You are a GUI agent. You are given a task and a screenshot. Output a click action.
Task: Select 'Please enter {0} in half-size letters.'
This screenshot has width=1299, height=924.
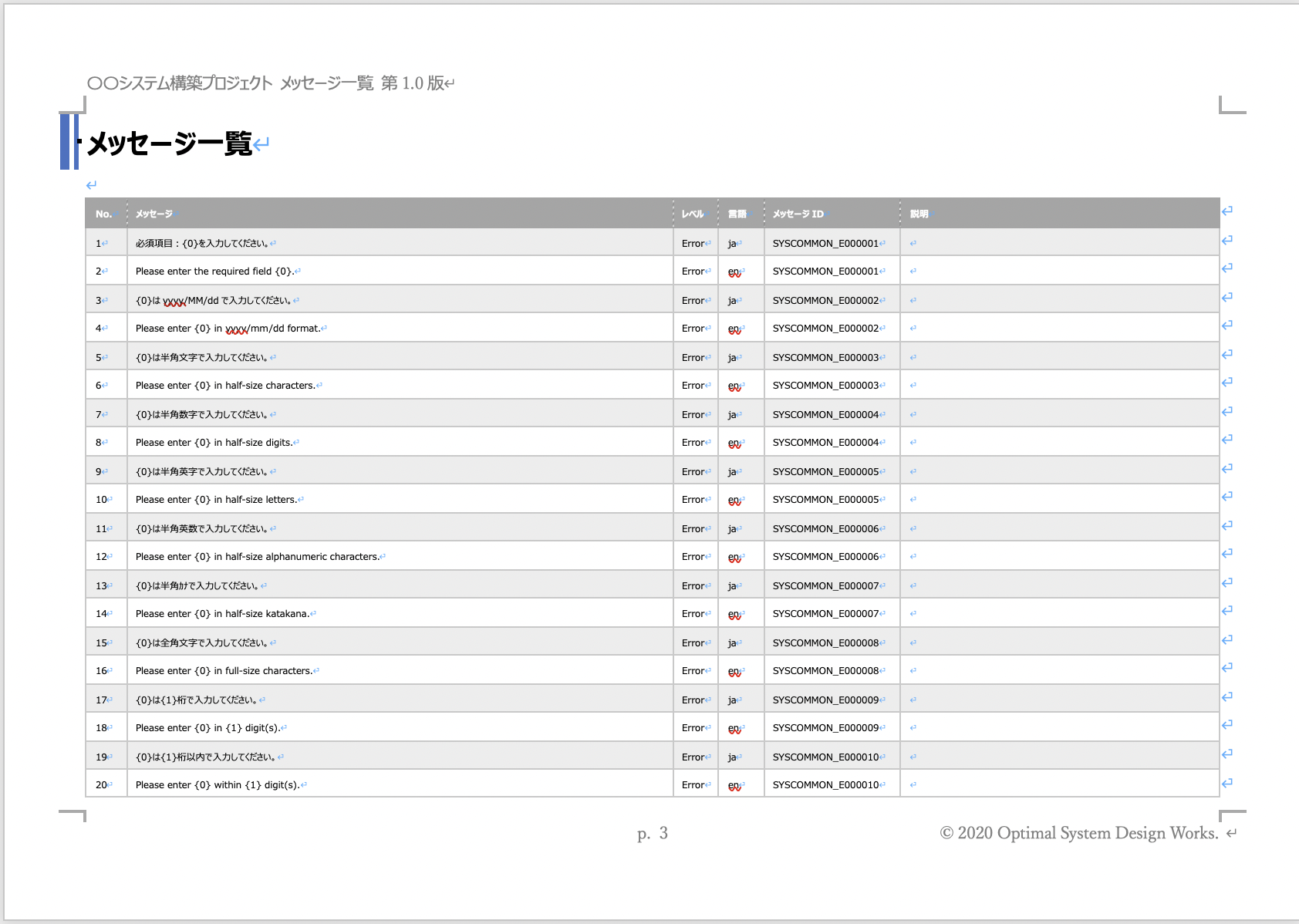point(216,500)
